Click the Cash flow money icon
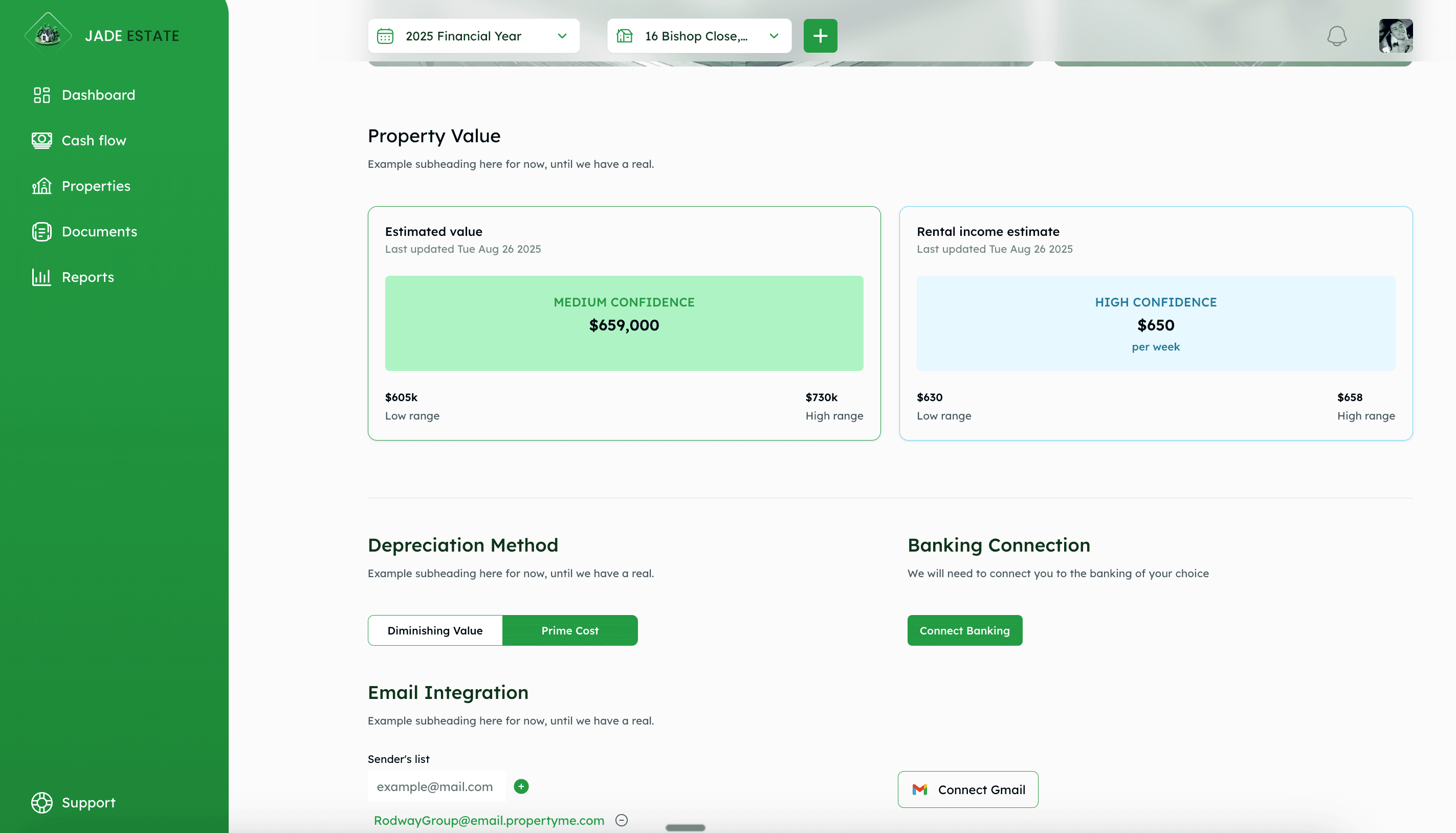 [x=42, y=140]
